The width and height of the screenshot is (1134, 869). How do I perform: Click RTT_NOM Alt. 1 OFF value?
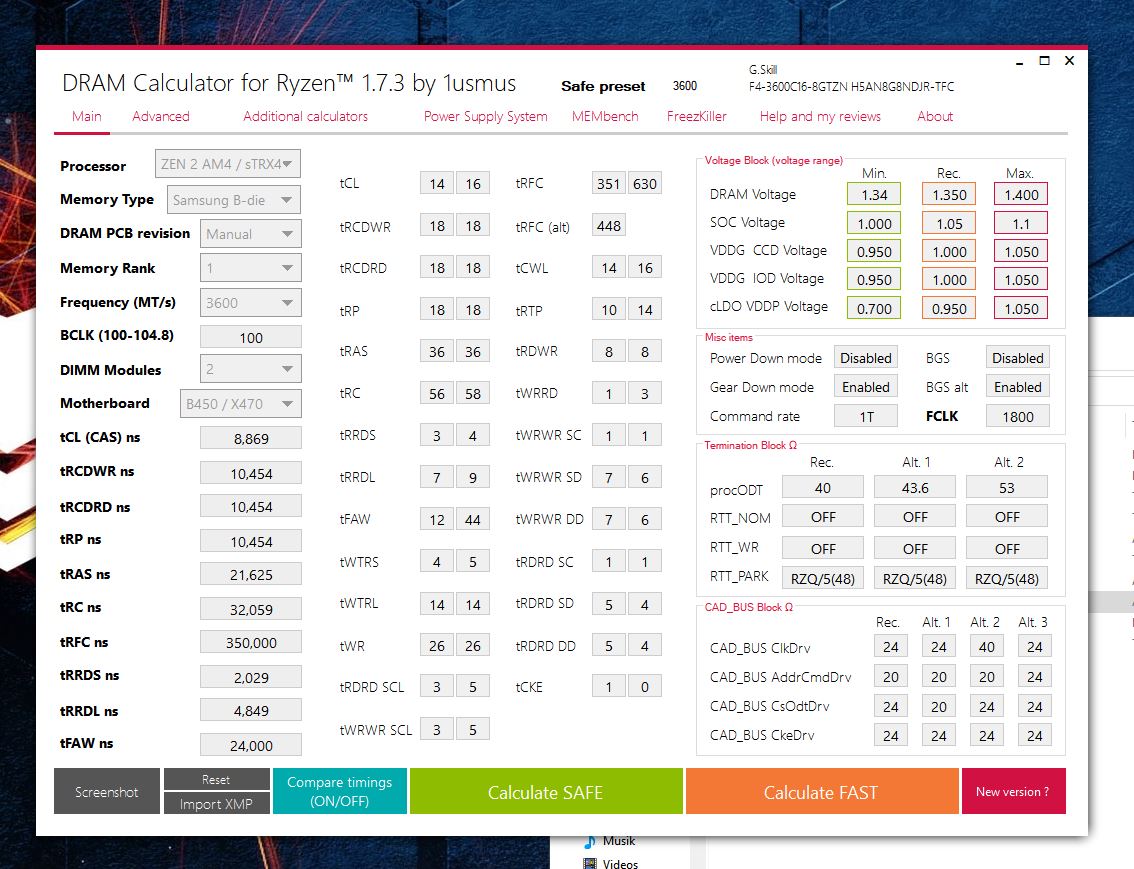click(x=915, y=517)
